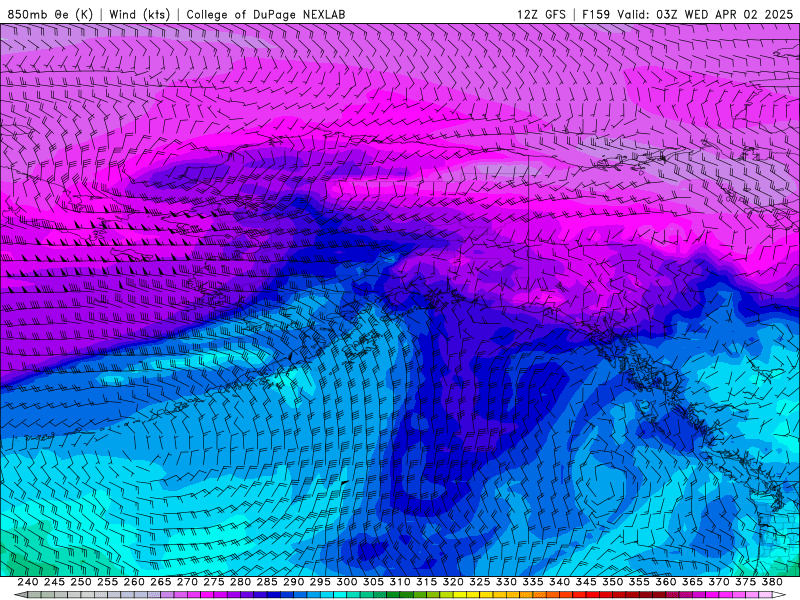The height and width of the screenshot is (600, 800).
Task: Click 'College of DuPage NEXLAB' header text
Action: pyautogui.click(x=266, y=15)
